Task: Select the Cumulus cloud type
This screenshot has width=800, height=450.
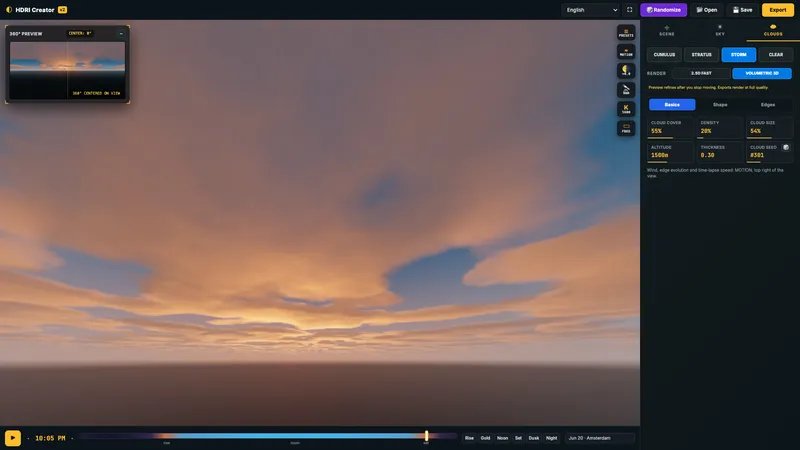Action: click(664, 55)
